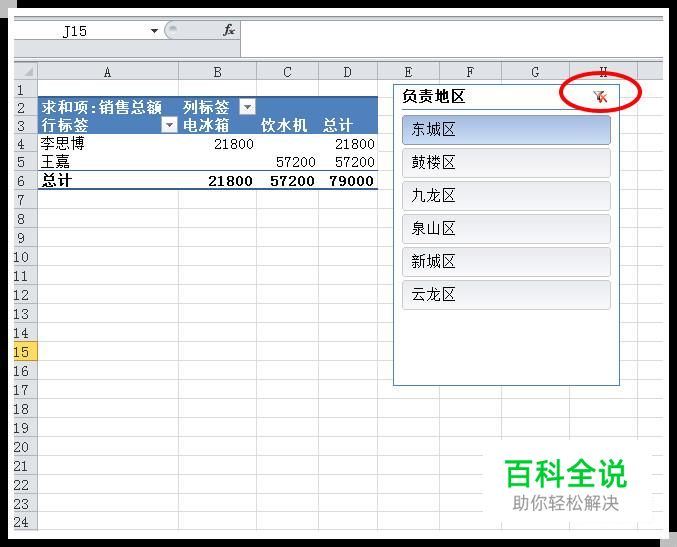Select column D header

pos(348,71)
